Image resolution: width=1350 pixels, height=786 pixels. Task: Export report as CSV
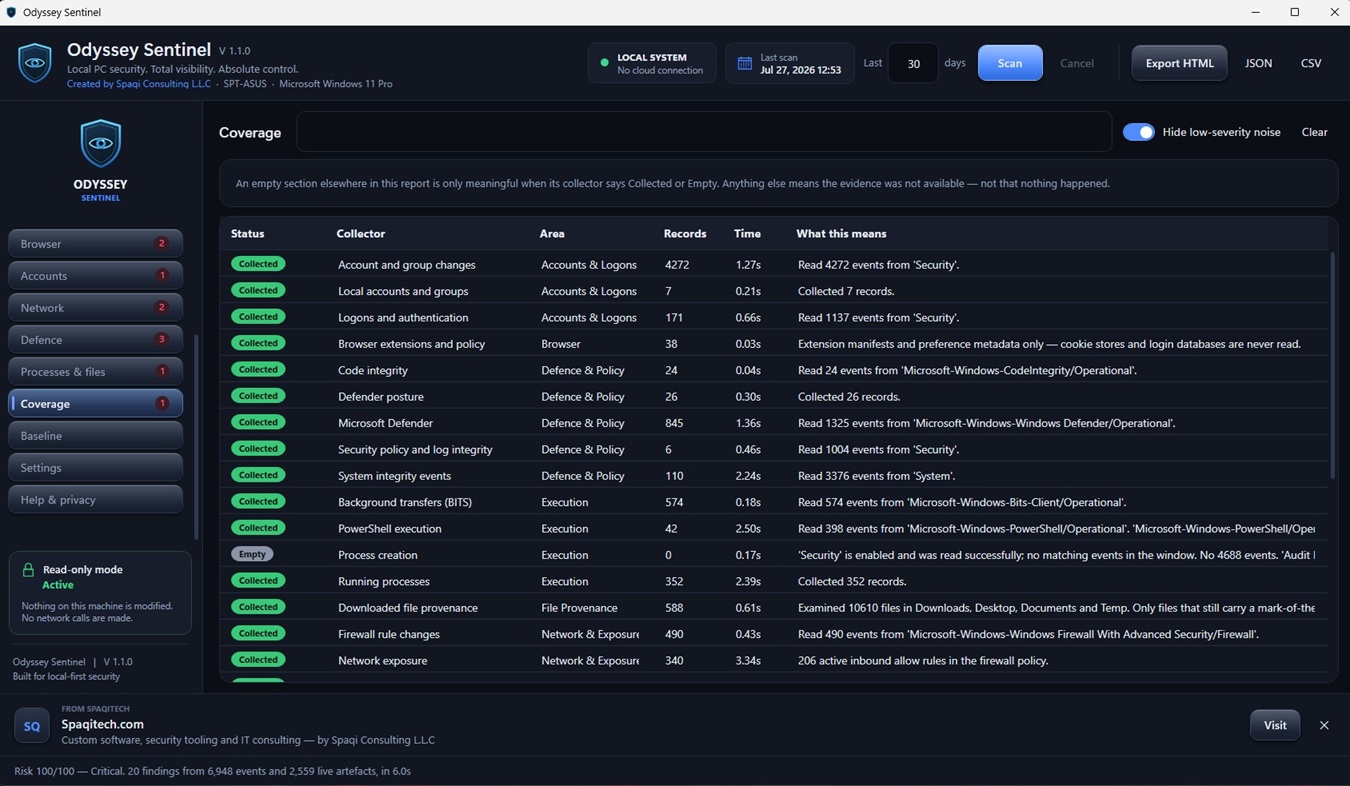1311,63
